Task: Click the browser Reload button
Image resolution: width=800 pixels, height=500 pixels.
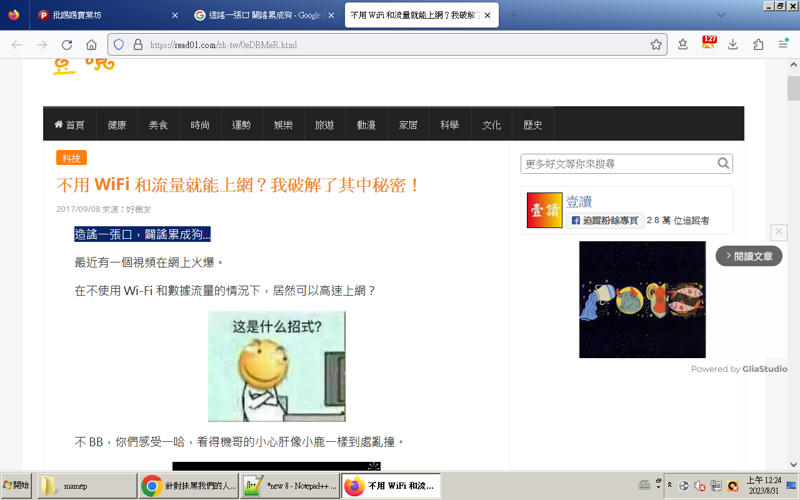Action: 67,45
